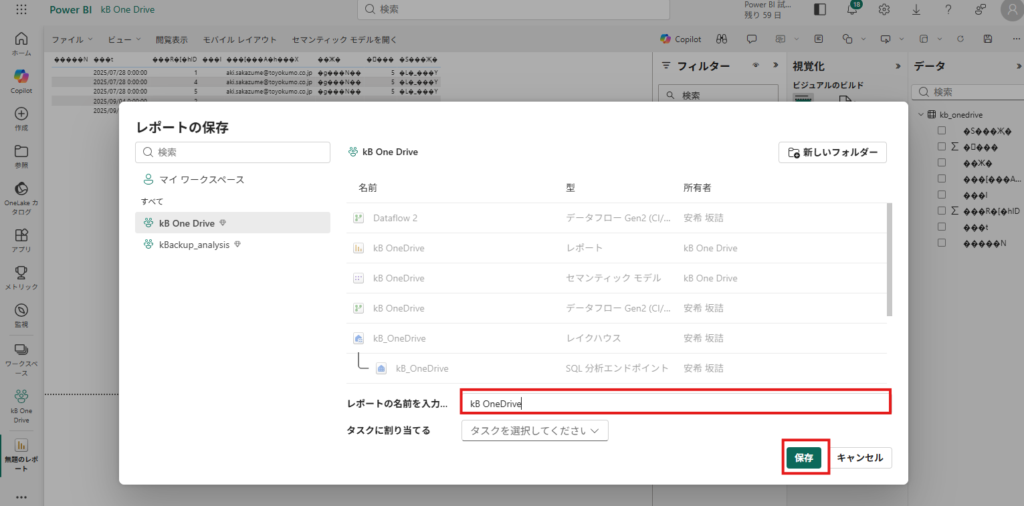Open the タスクを選択してください dropdown
The height and width of the screenshot is (506, 1024).
click(x=534, y=430)
